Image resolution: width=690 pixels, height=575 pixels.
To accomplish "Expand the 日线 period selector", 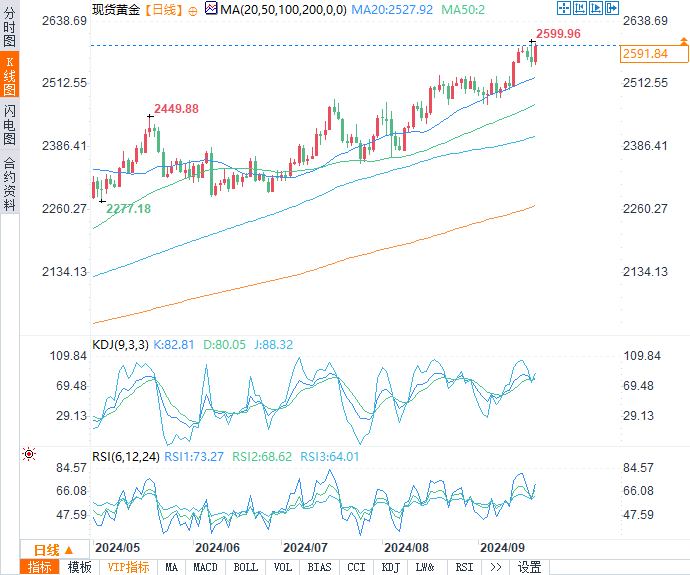I will (54, 550).
